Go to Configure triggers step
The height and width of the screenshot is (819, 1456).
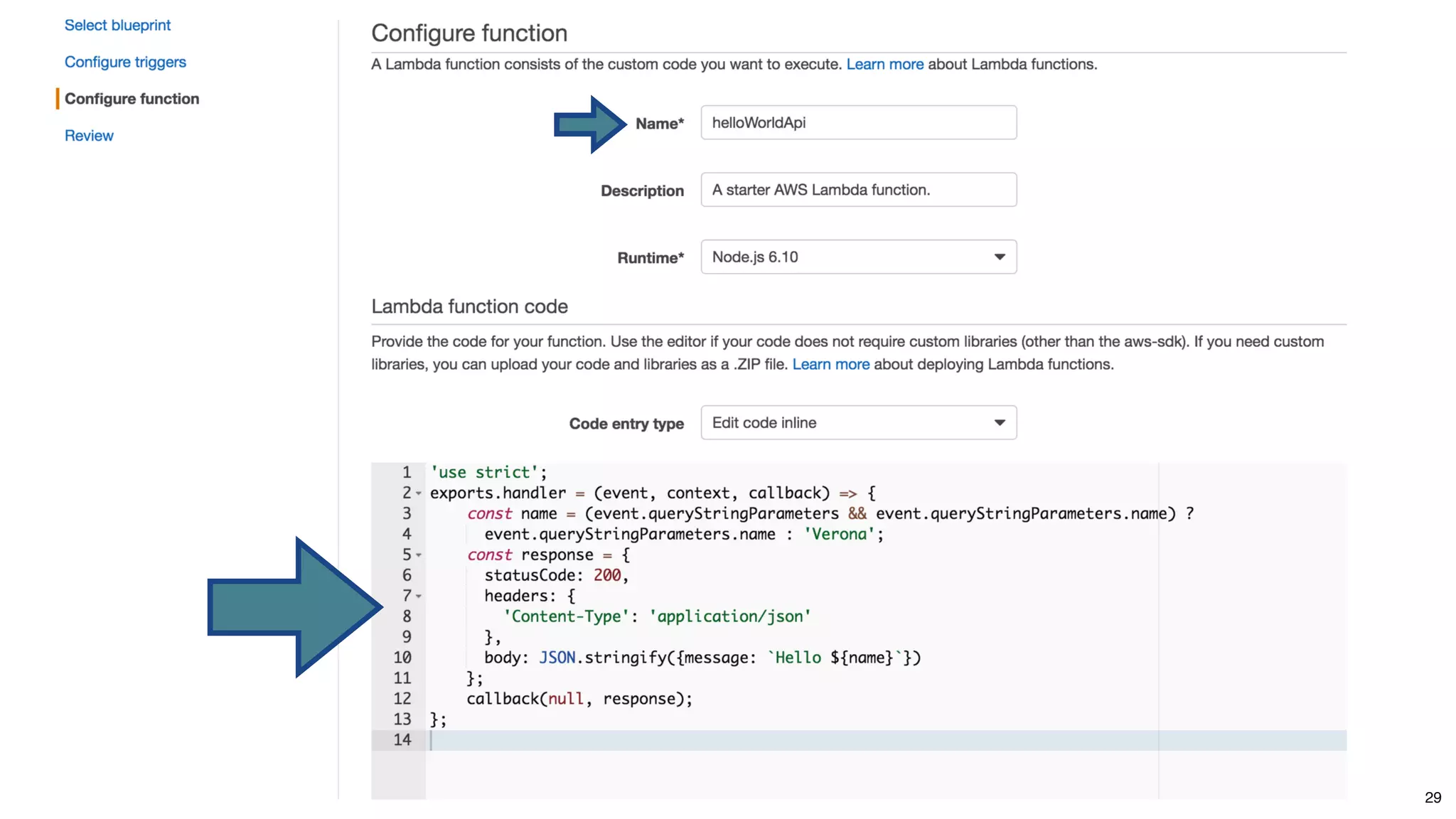click(125, 63)
